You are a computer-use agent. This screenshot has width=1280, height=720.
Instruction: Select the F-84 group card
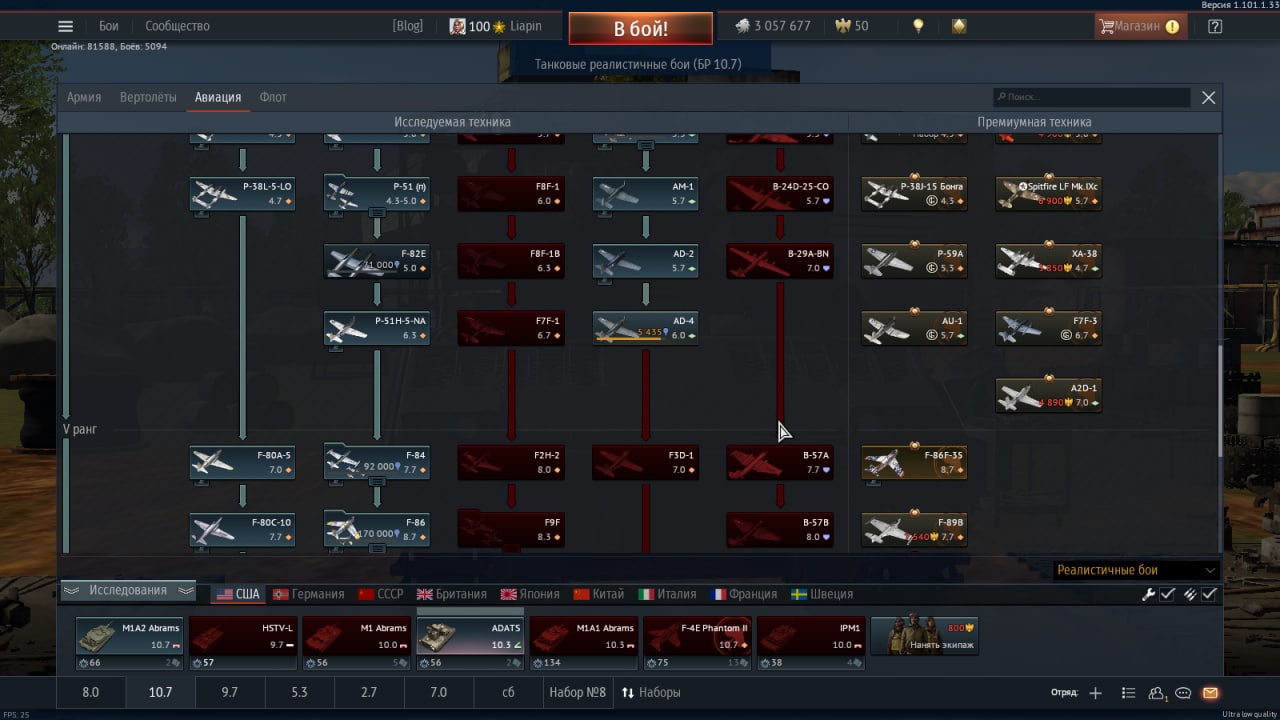tap(377, 462)
